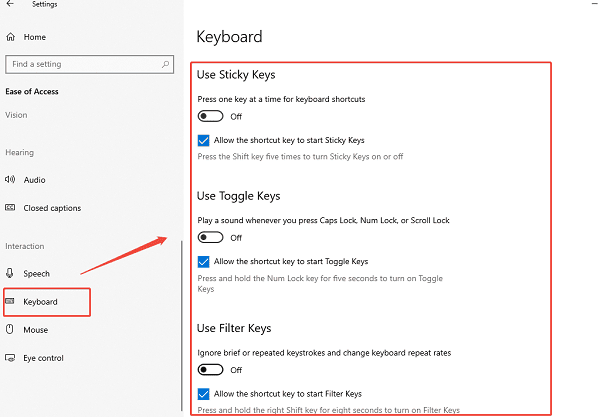Viewport: 600px width, 417px height.
Task: Open the Closed captions settings page
Action: pos(52,208)
